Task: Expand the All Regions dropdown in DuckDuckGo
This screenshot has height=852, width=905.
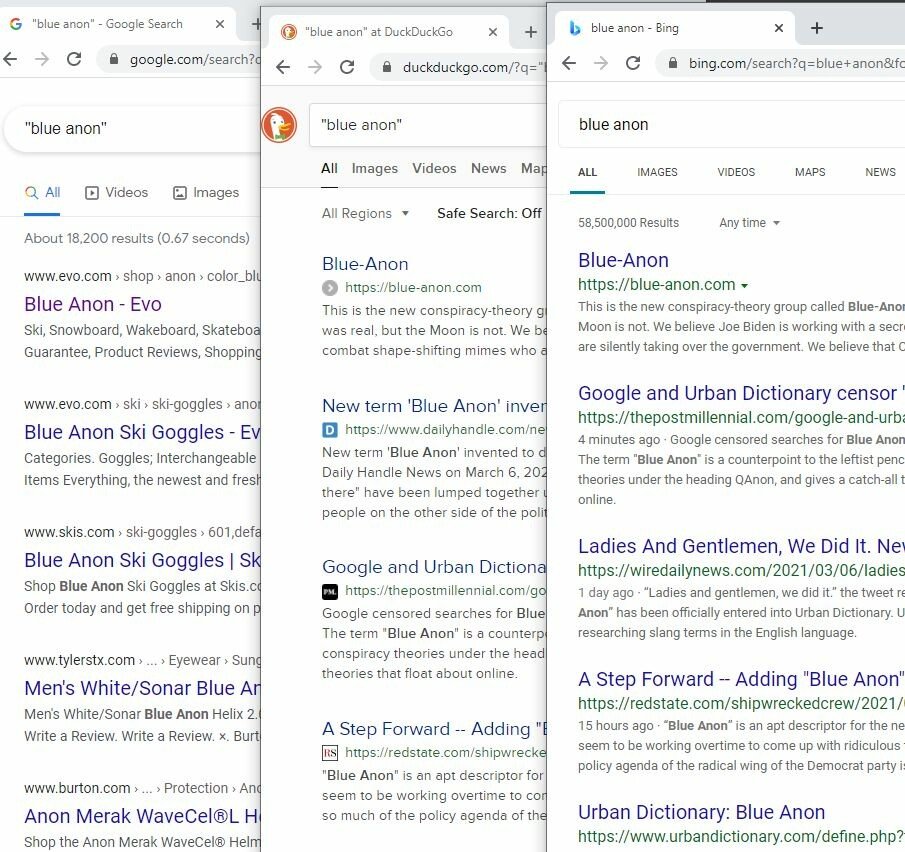Action: [365, 214]
